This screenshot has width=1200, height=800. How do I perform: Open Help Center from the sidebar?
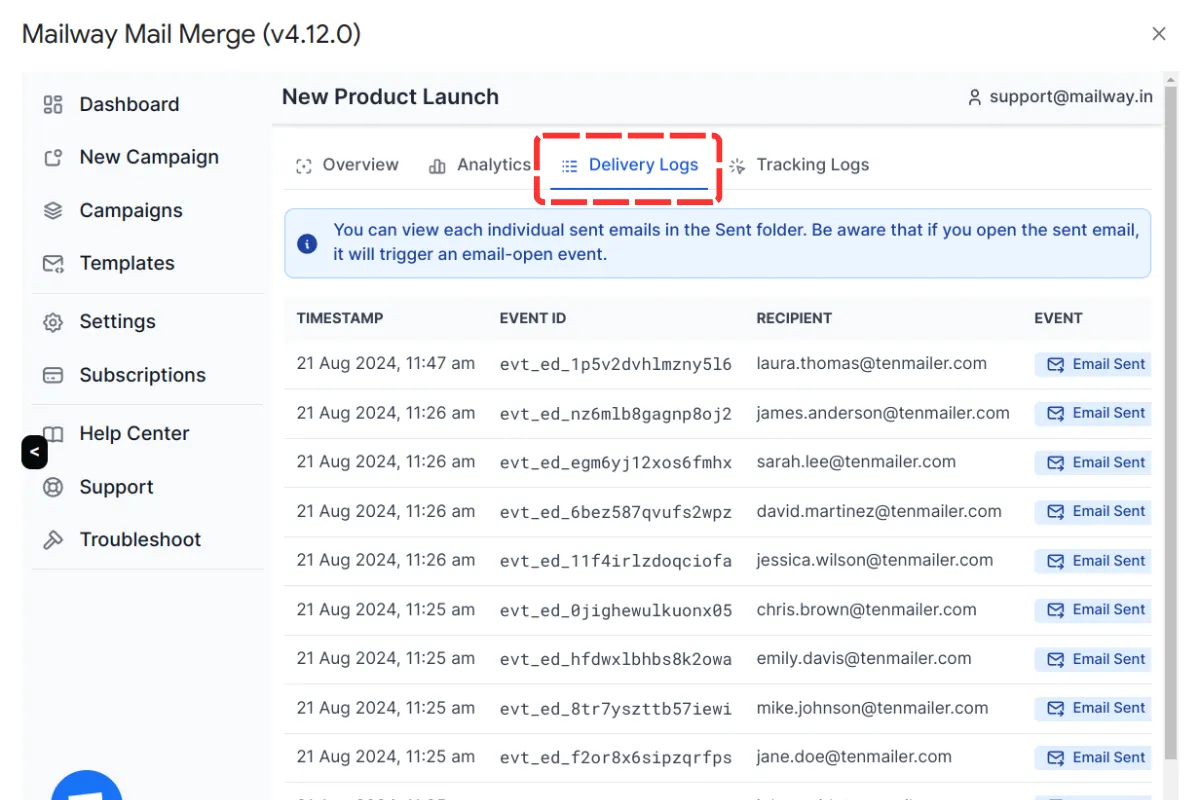(x=134, y=434)
